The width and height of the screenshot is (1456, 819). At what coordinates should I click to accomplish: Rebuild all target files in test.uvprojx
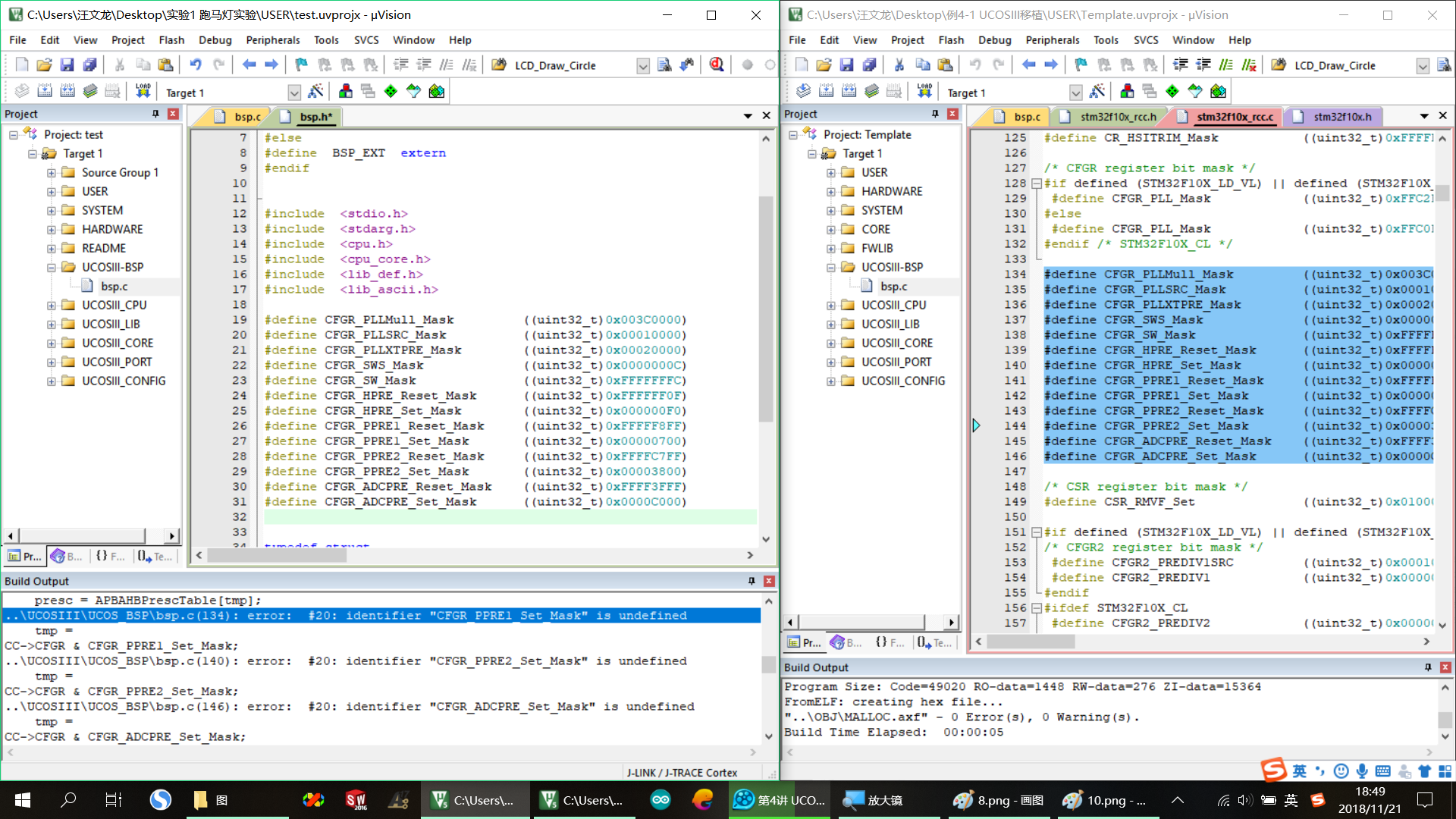pyautogui.click(x=67, y=92)
